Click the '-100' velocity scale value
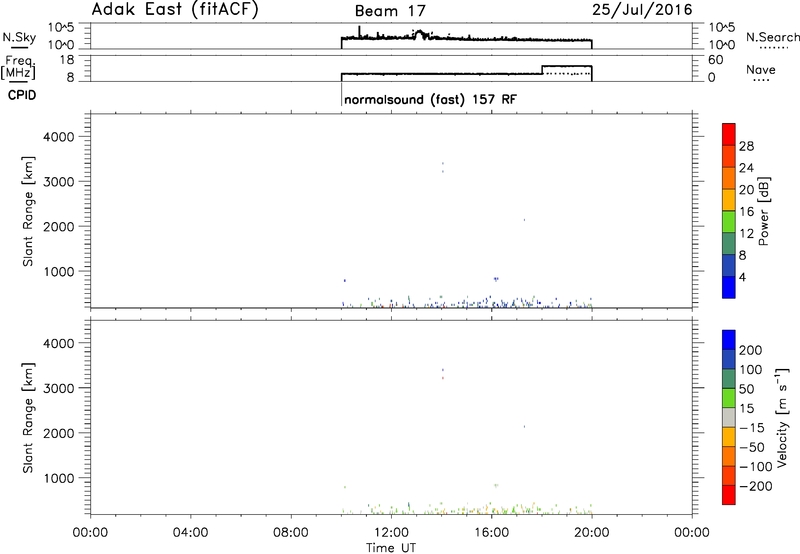Screen dimensions: 800x554 pos(755,467)
